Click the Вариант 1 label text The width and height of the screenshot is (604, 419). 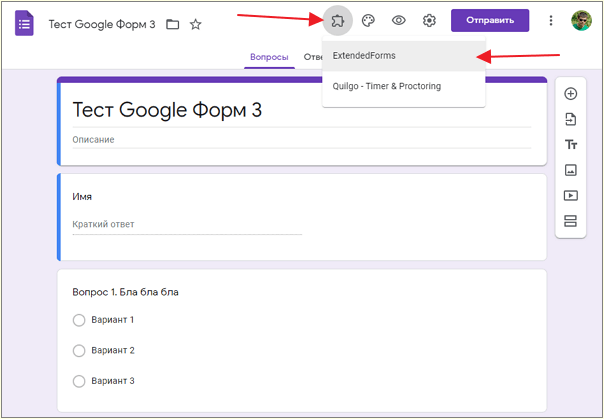pos(112,320)
